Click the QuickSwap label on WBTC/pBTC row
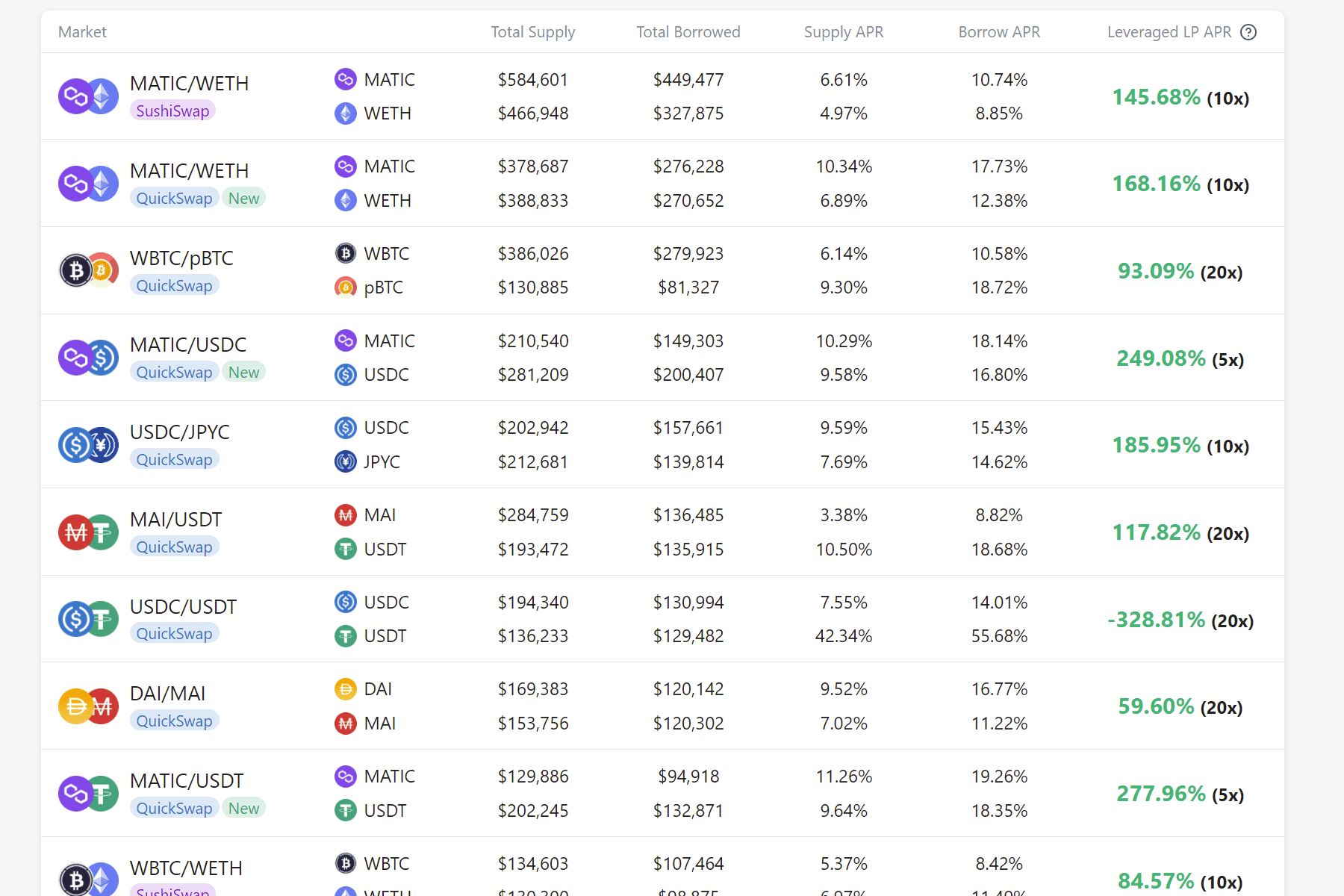 174,285
